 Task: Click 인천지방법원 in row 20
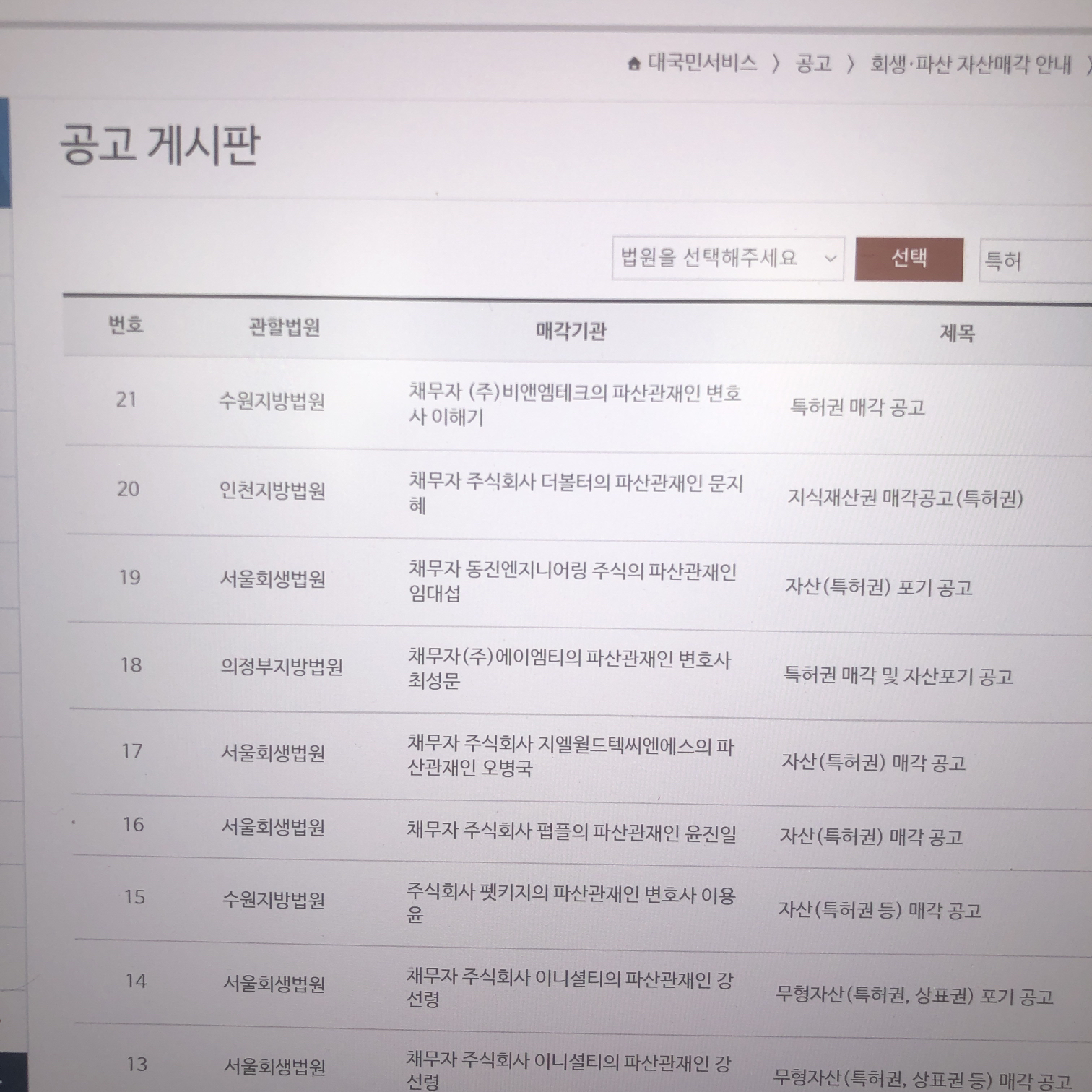tap(273, 490)
